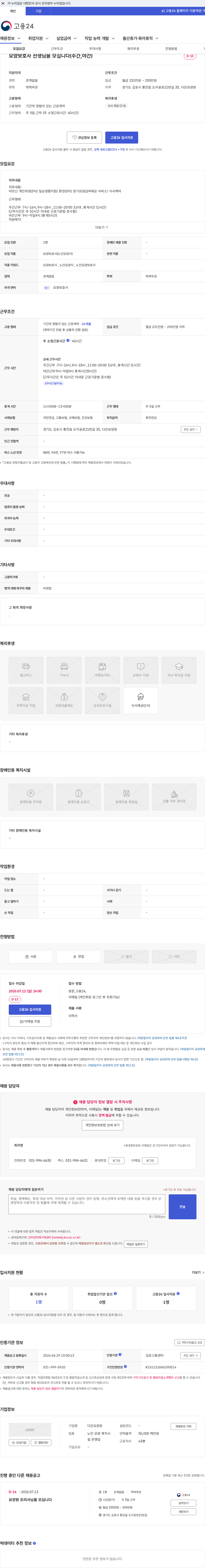Click the 면접 screening step

click(x=79, y=957)
